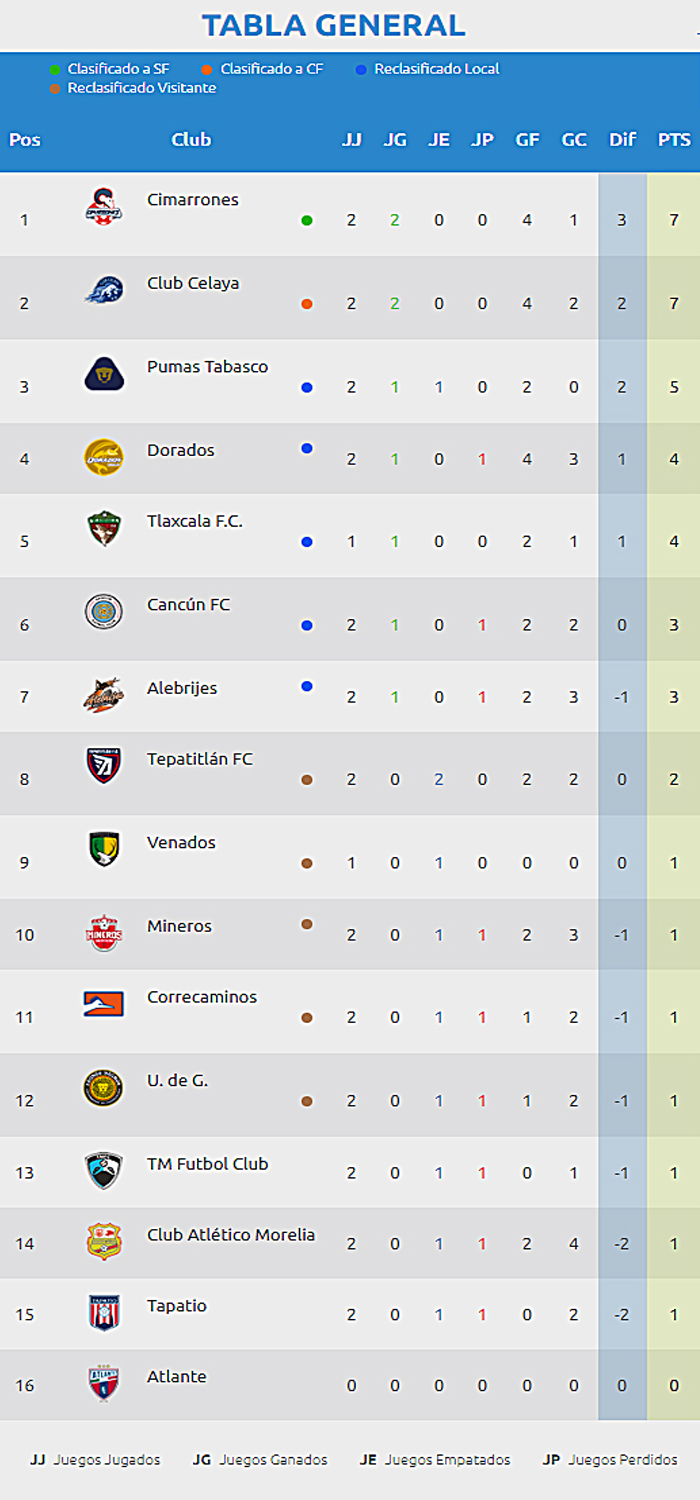Screen dimensions: 700x1500
Task: Select the Tepatitlán FC shield
Action: [103, 766]
